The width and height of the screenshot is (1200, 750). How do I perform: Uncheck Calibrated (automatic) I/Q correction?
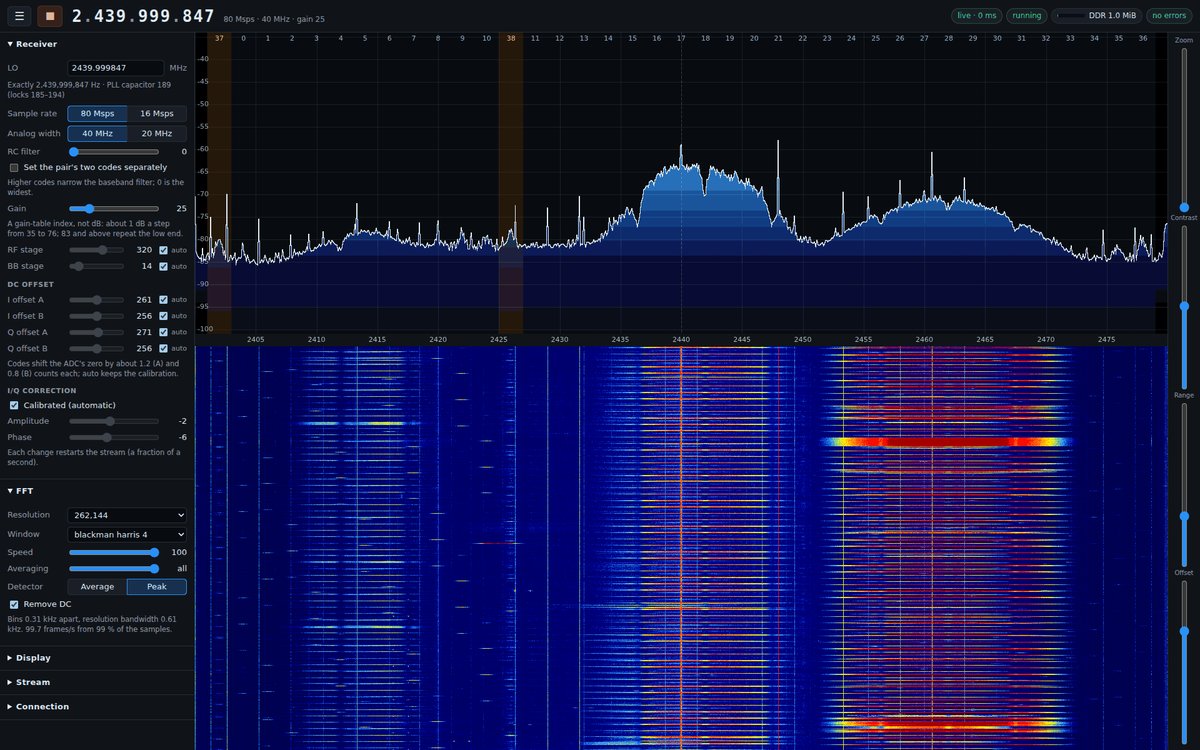[x=14, y=405]
